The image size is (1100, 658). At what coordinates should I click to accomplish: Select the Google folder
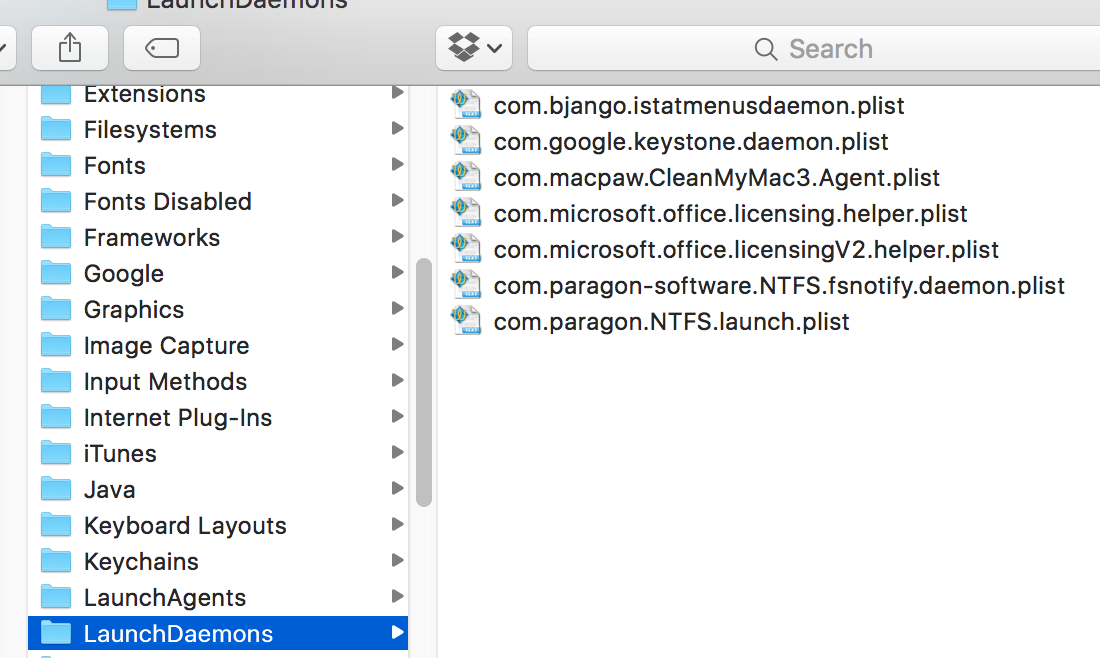point(123,273)
